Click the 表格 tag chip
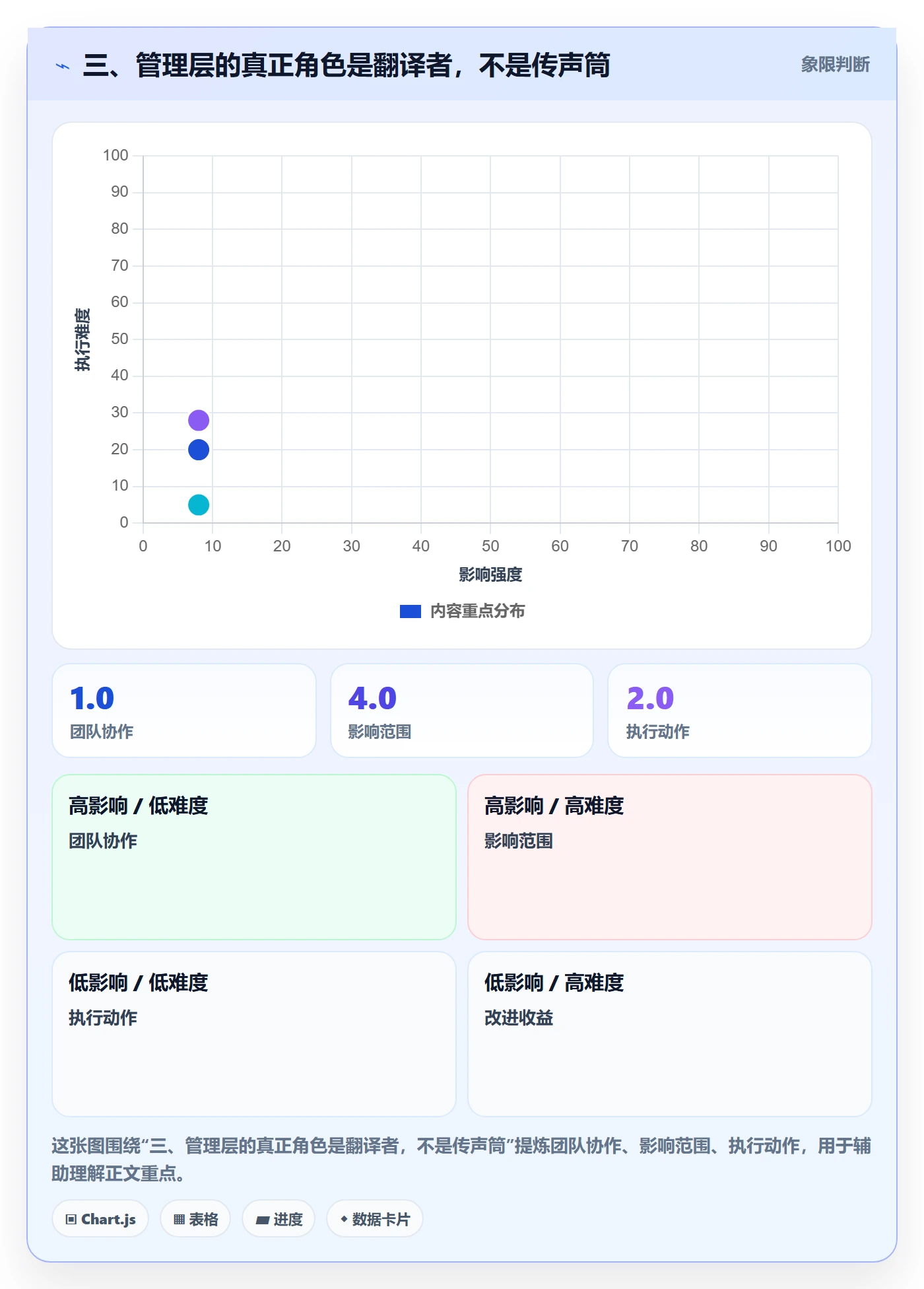 [x=195, y=1219]
